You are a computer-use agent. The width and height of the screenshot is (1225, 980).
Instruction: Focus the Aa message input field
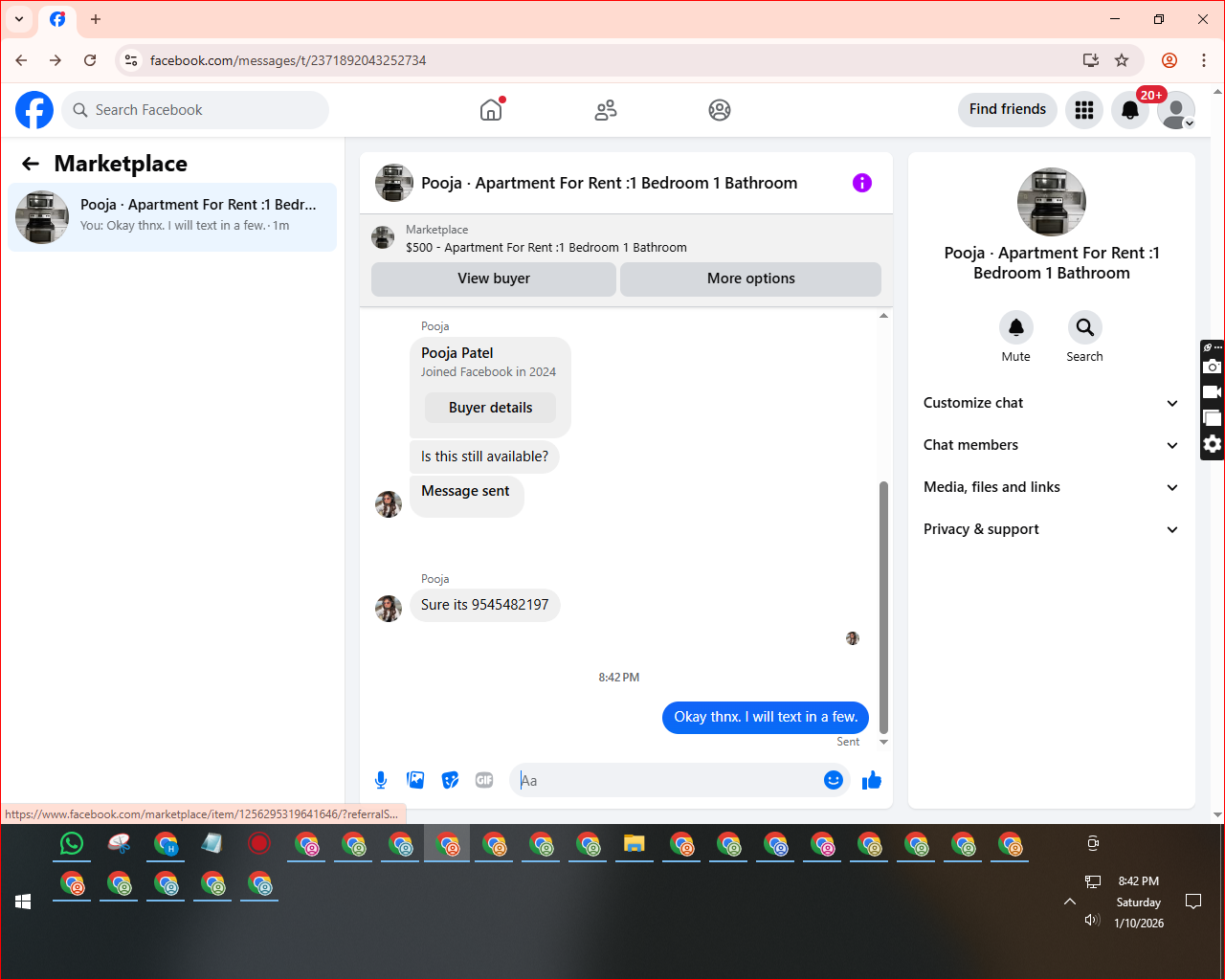point(668,780)
